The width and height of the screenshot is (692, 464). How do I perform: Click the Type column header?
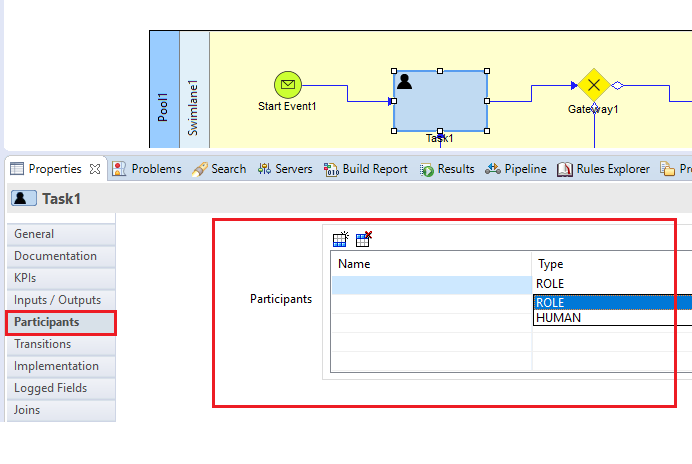(612, 264)
